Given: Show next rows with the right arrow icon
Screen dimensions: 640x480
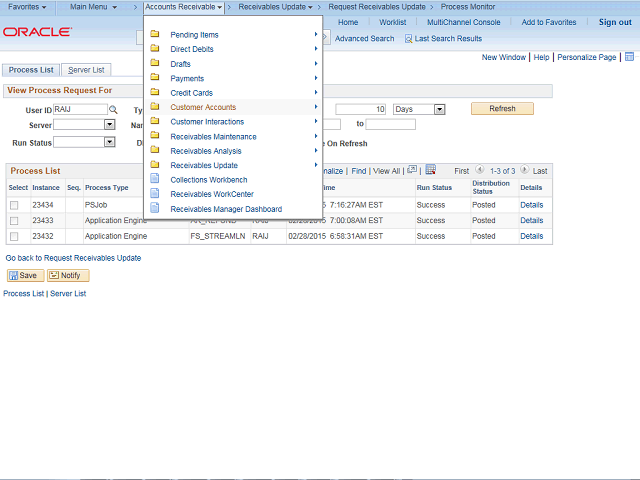Looking at the screenshot, I should (x=524, y=169).
